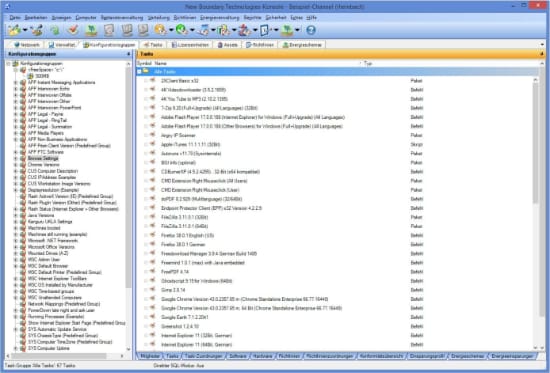550x373 pixels.
Task: Click the blue Help question-mark toolbar icon
Action: (310, 31)
